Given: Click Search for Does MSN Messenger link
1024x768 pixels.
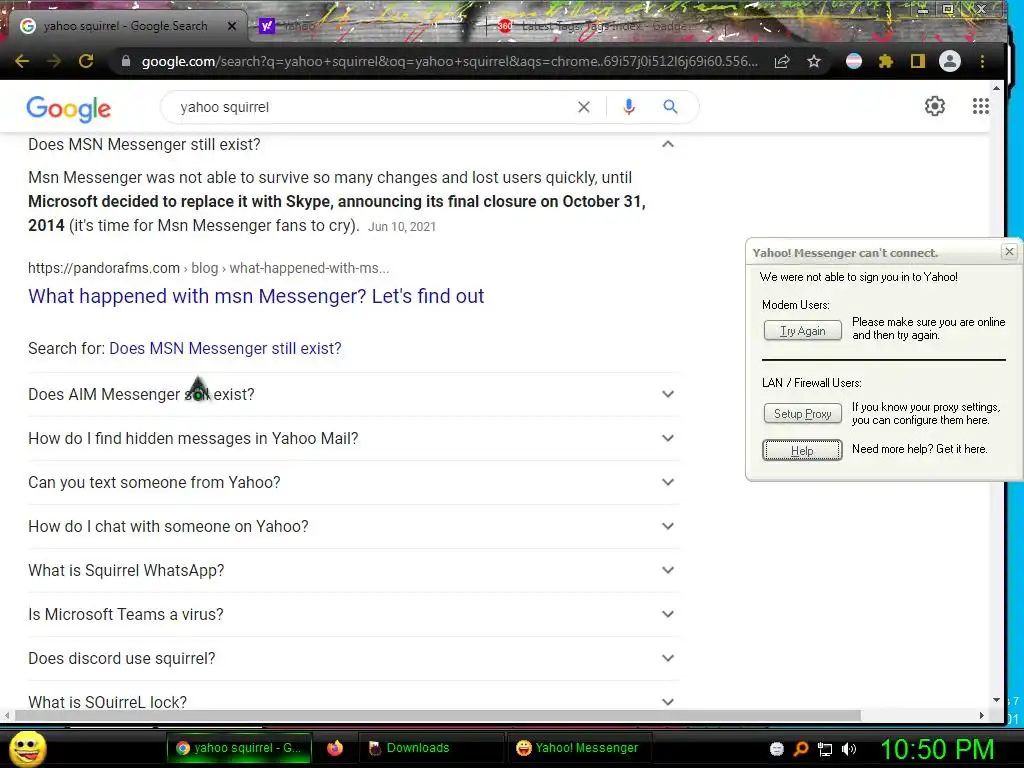Looking at the screenshot, I should tap(225, 348).
